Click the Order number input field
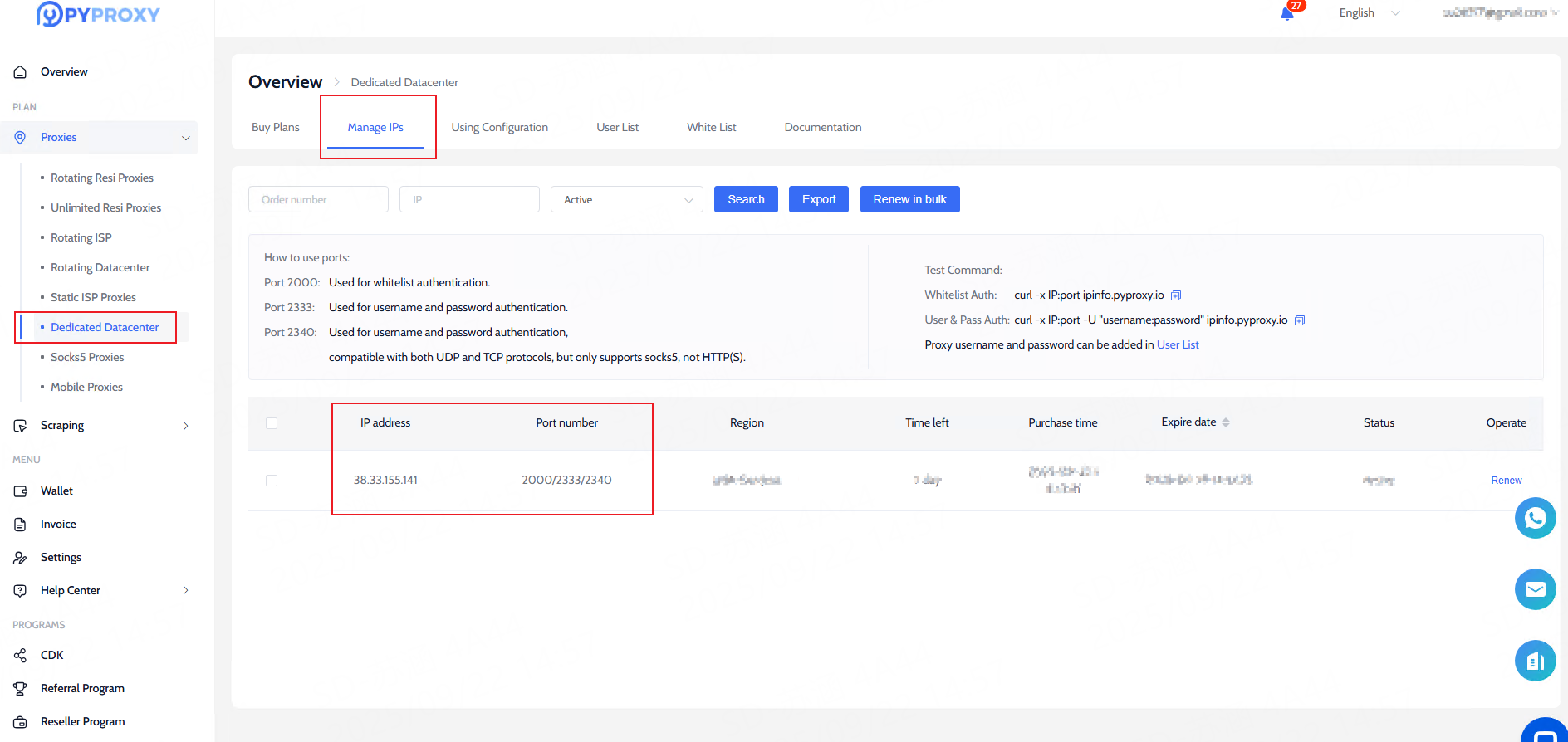This screenshot has height=742, width=1568. [318, 199]
